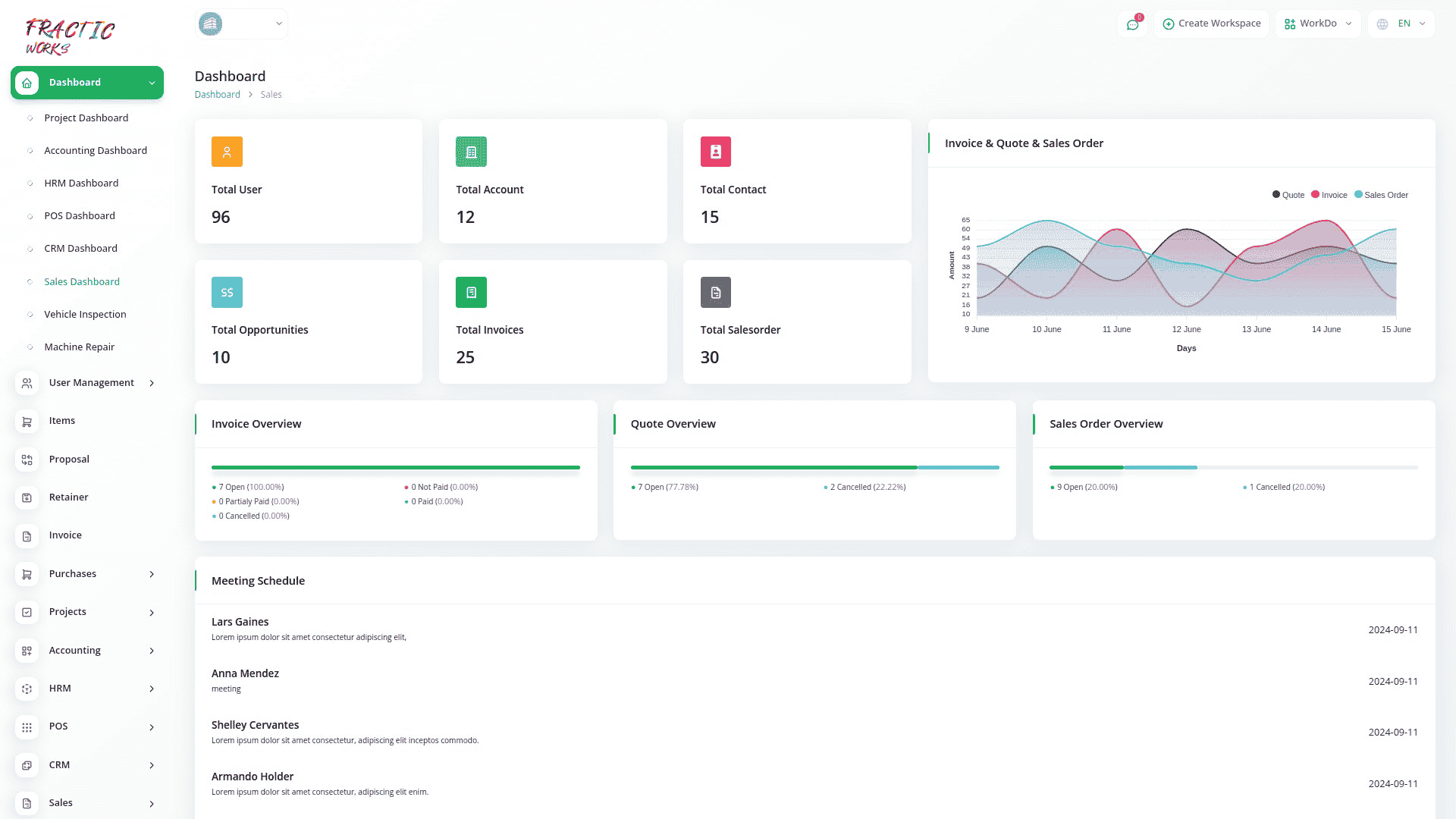Open the EN language dropdown
The width and height of the screenshot is (1456, 819).
[x=1401, y=24]
